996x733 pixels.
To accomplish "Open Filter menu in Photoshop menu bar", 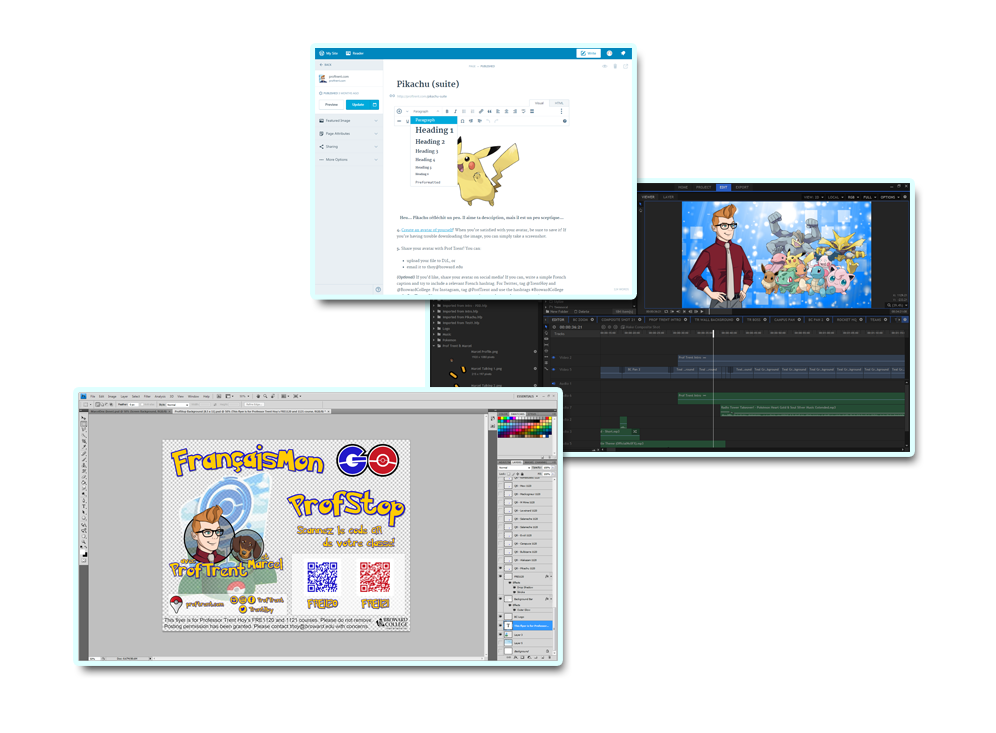I will point(147,396).
